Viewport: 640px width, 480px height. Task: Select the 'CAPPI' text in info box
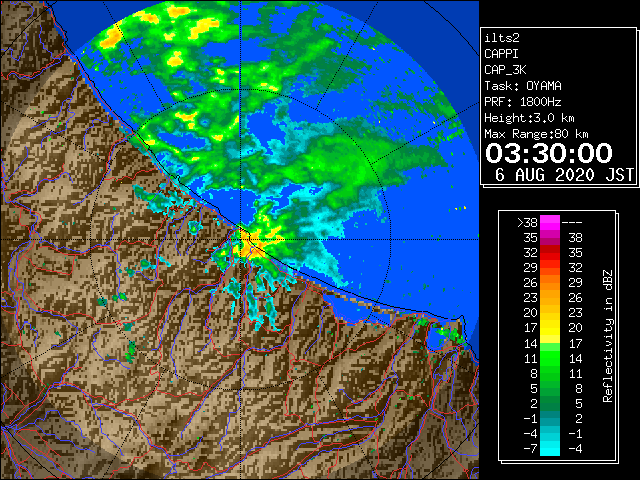[x=501, y=54]
